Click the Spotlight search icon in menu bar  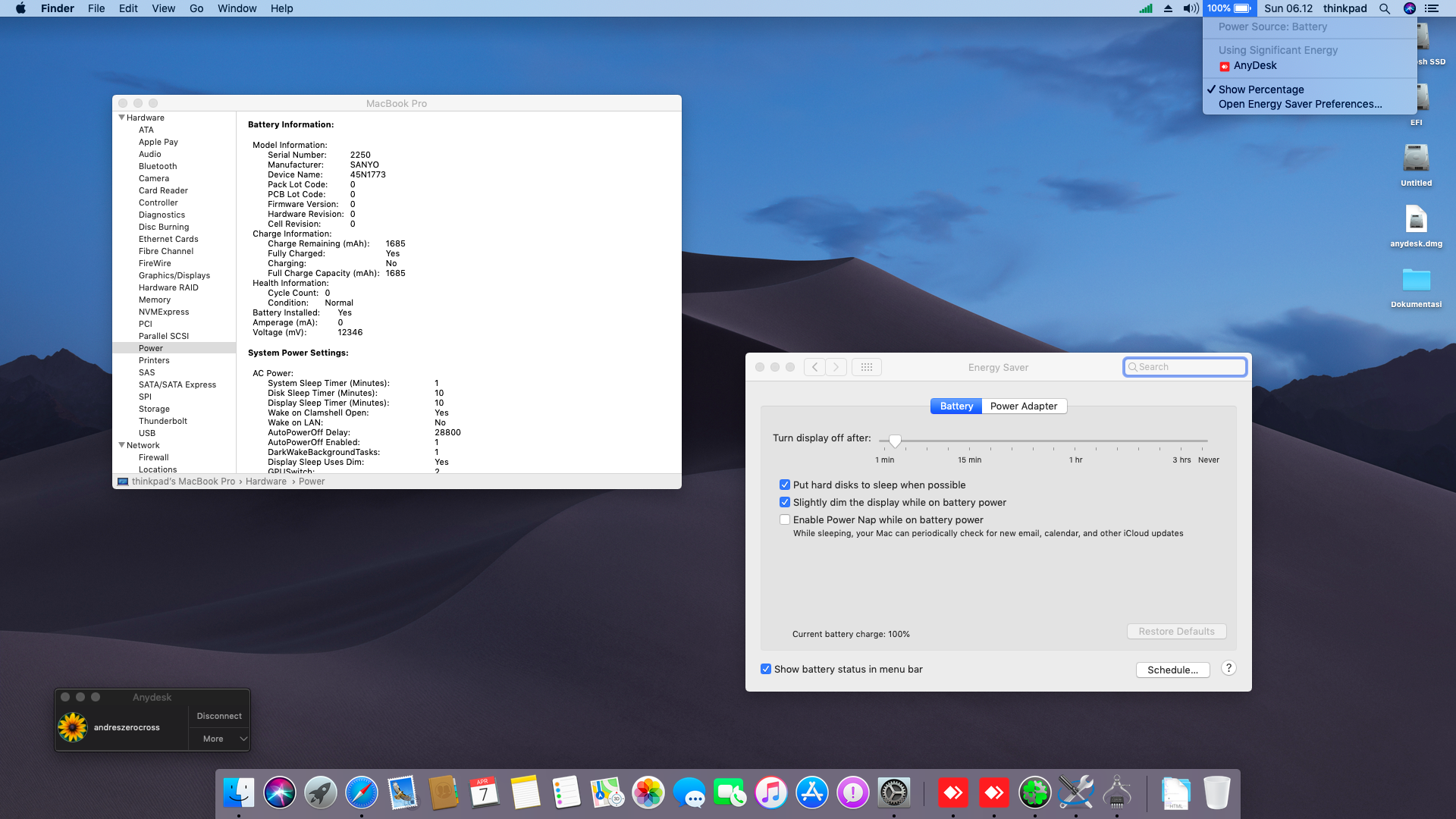coord(1384,8)
